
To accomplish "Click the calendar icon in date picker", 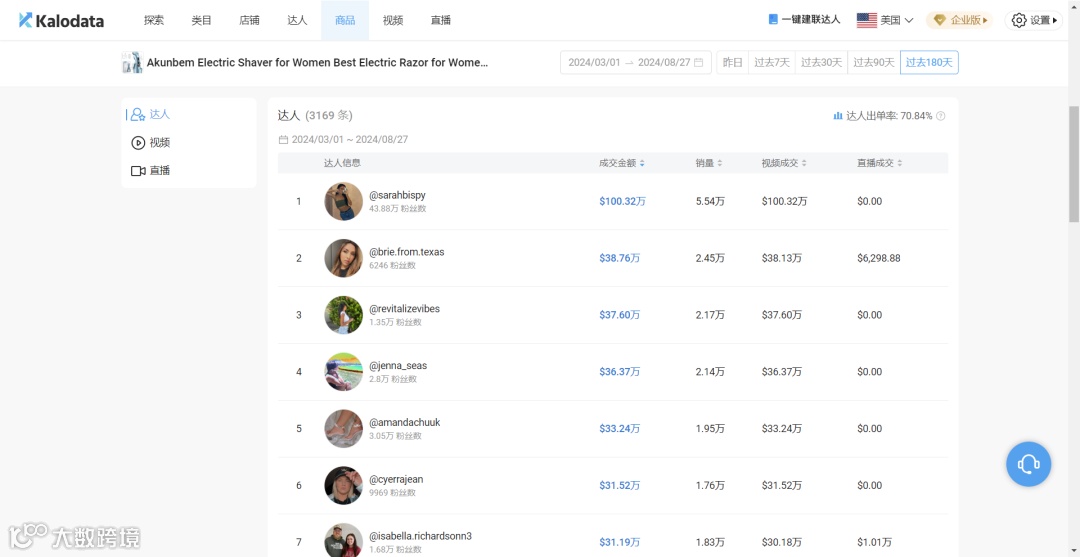I will tap(698, 63).
